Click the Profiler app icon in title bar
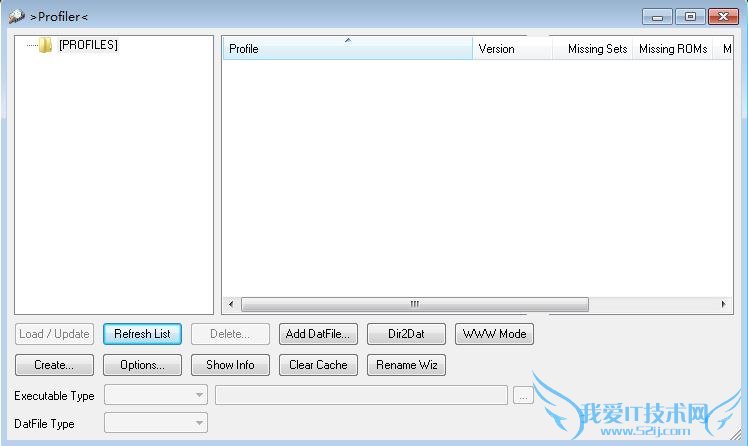The width and height of the screenshot is (748, 446). pyautogui.click(x=16, y=16)
